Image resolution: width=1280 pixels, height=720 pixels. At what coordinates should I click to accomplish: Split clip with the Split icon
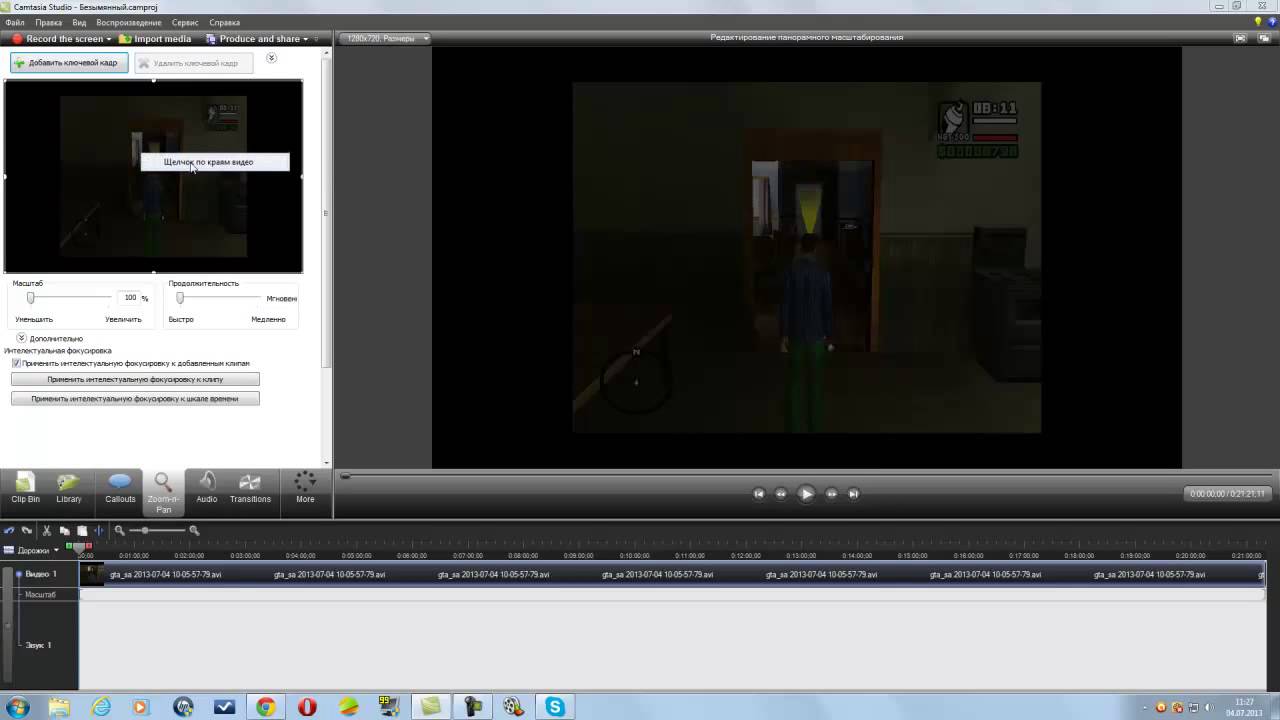click(98, 531)
